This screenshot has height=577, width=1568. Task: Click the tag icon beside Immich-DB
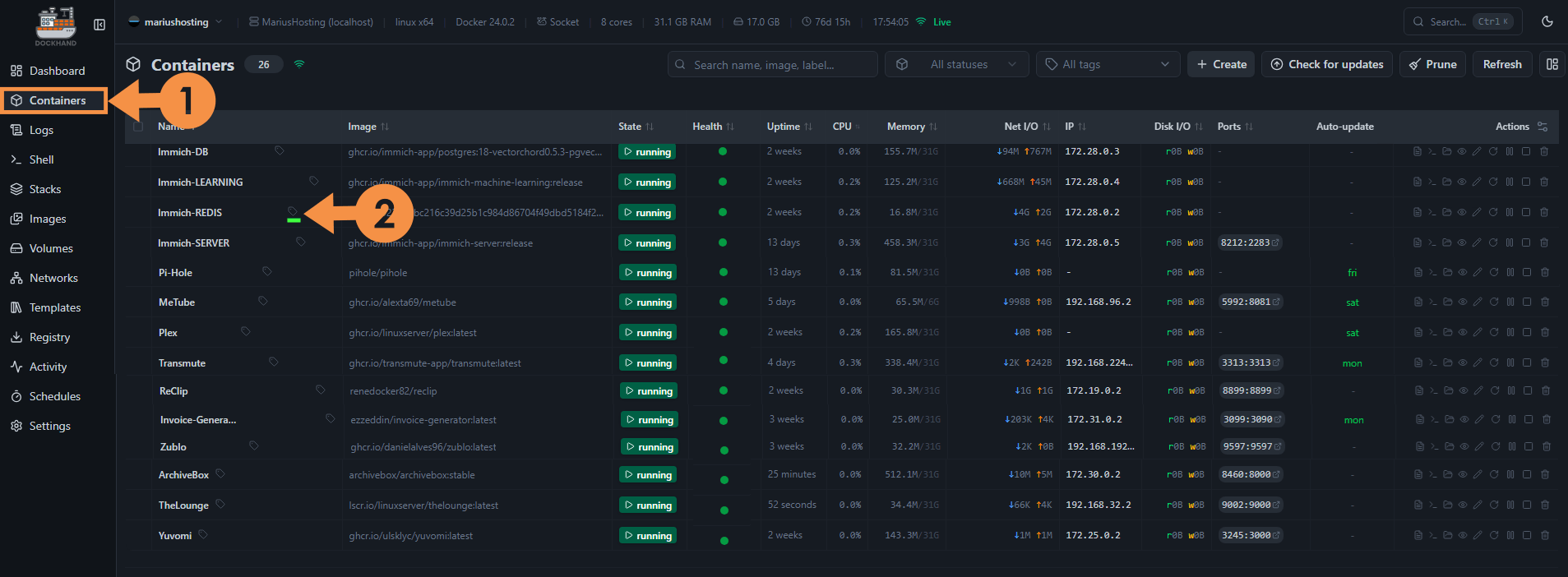tap(280, 150)
